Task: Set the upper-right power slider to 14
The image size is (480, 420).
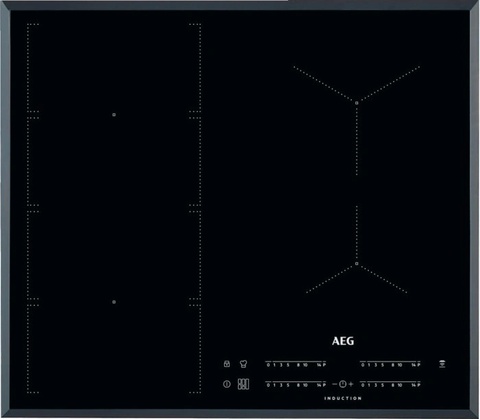Action: (414, 365)
